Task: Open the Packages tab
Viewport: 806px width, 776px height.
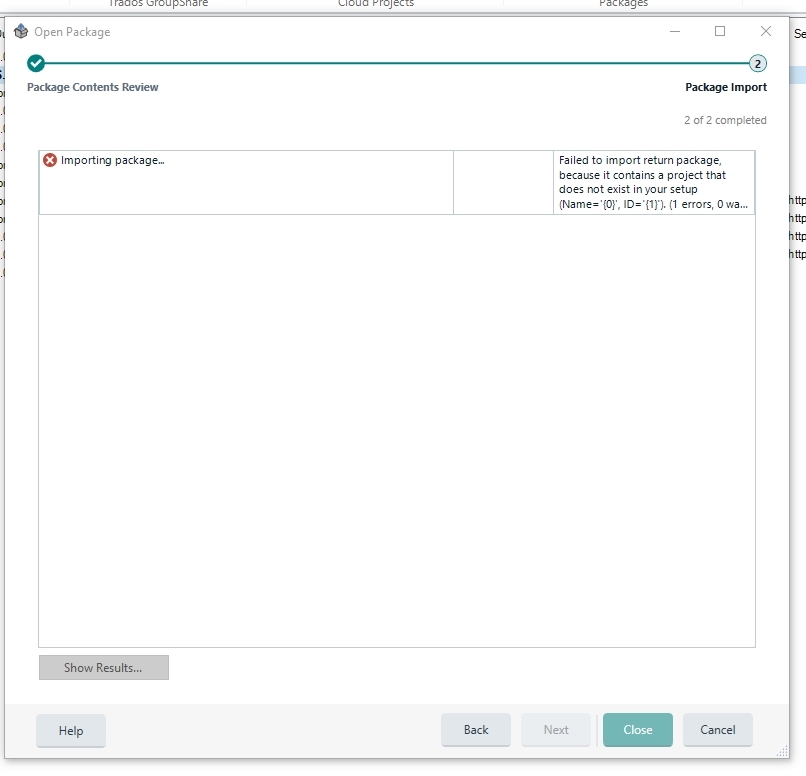Action: point(623,4)
